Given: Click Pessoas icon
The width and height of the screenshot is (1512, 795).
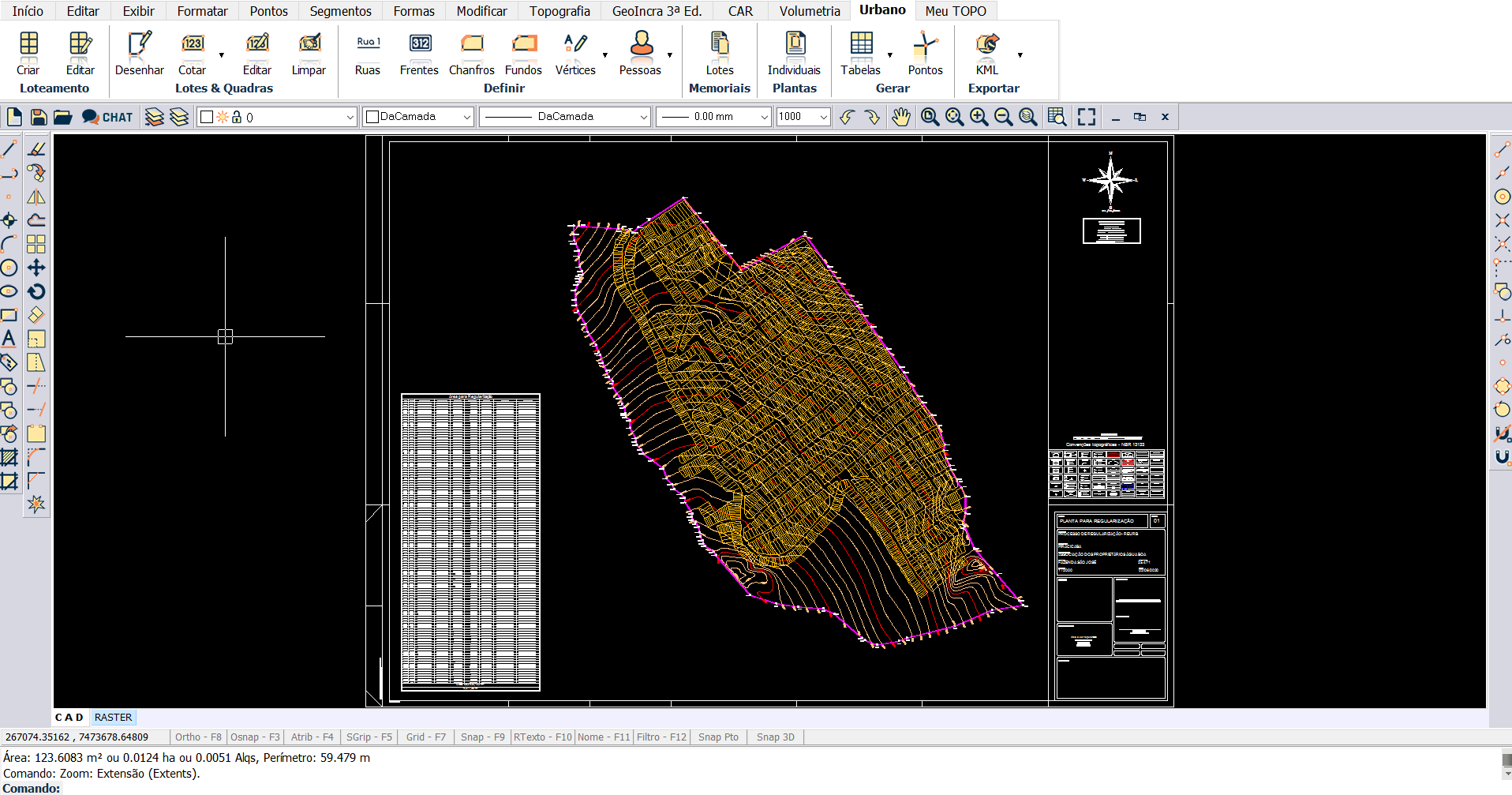Looking at the screenshot, I should pos(641,52).
